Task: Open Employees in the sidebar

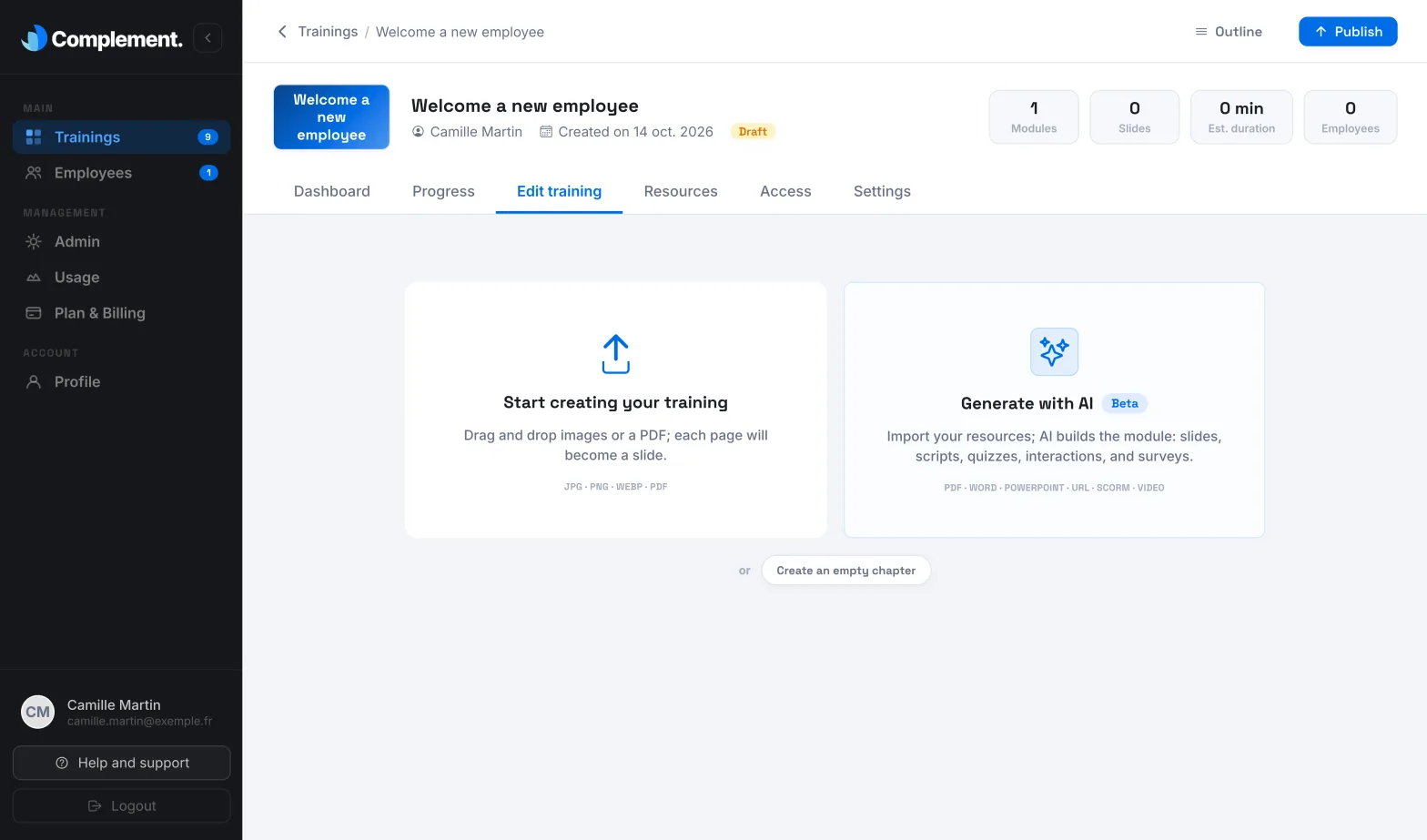Action: click(121, 173)
